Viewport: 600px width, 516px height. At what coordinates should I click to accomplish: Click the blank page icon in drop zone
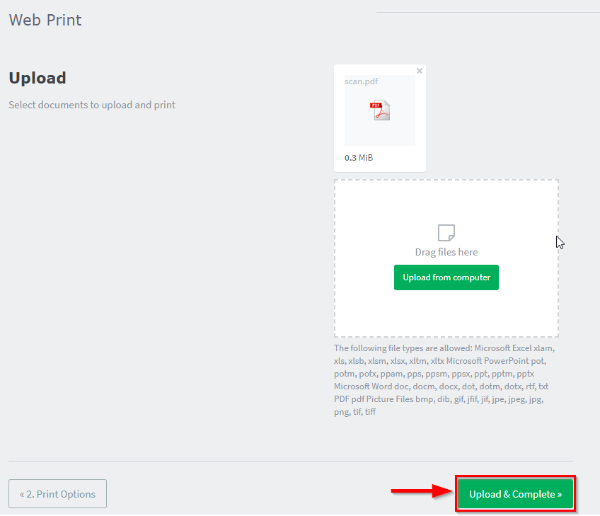[x=446, y=233]
